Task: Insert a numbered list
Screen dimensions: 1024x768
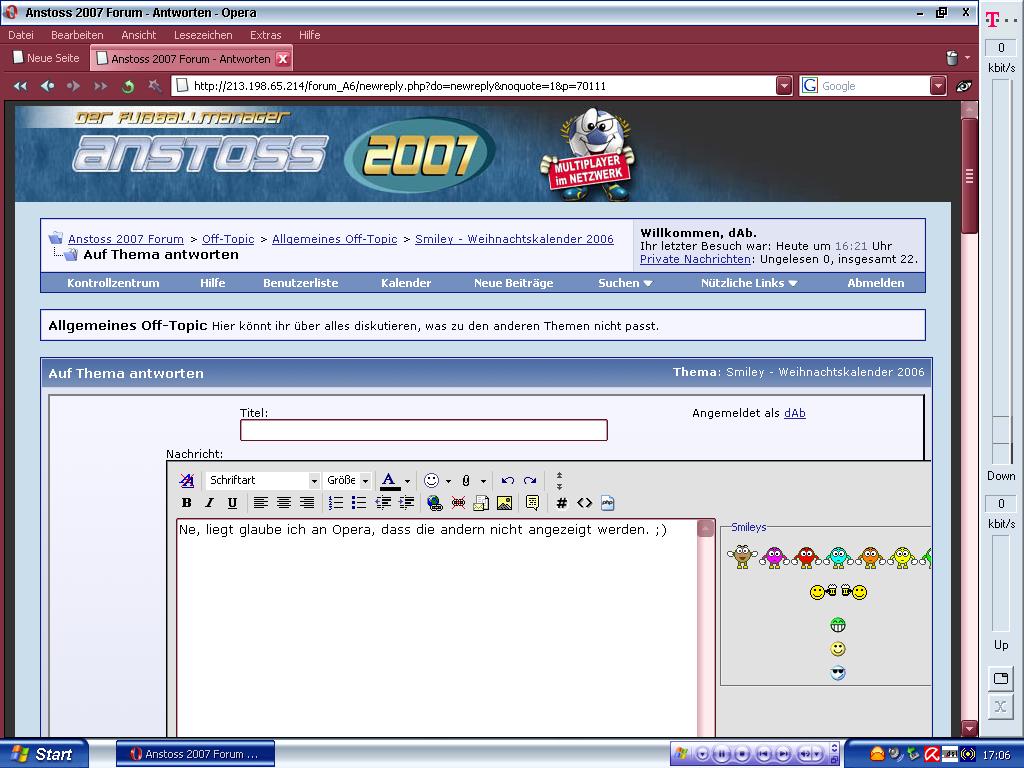Action: click(x=336, y=503)
